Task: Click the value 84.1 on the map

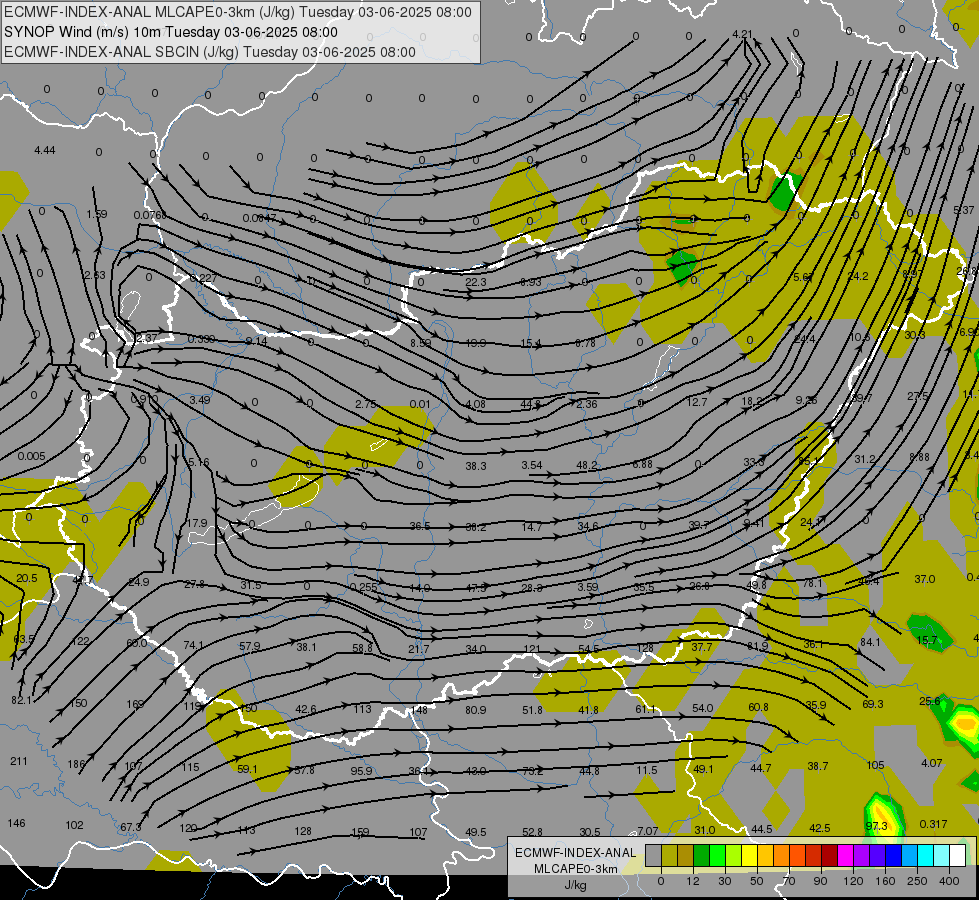Action: tap(870, 642)
